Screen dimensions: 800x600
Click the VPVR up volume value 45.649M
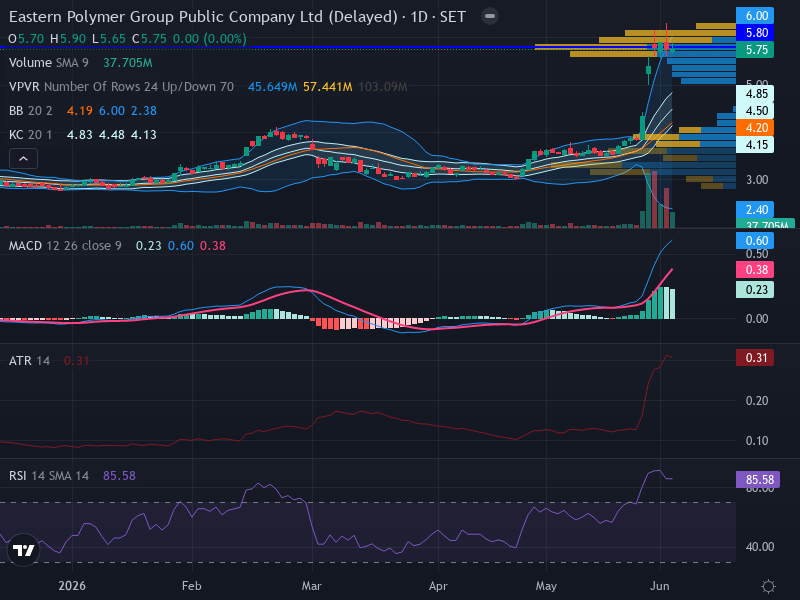click(x=272, y=87)
